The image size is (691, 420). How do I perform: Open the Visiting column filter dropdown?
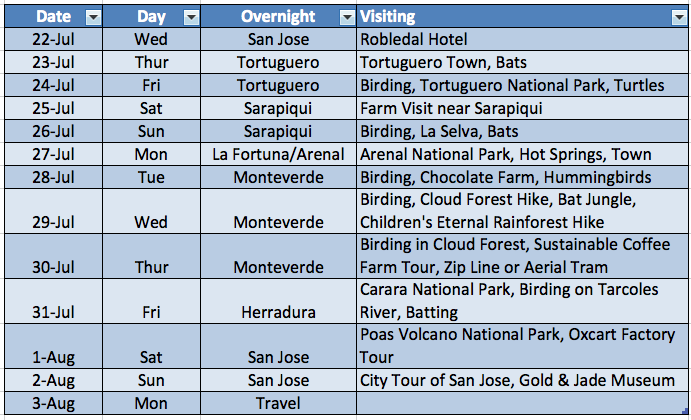678,17
